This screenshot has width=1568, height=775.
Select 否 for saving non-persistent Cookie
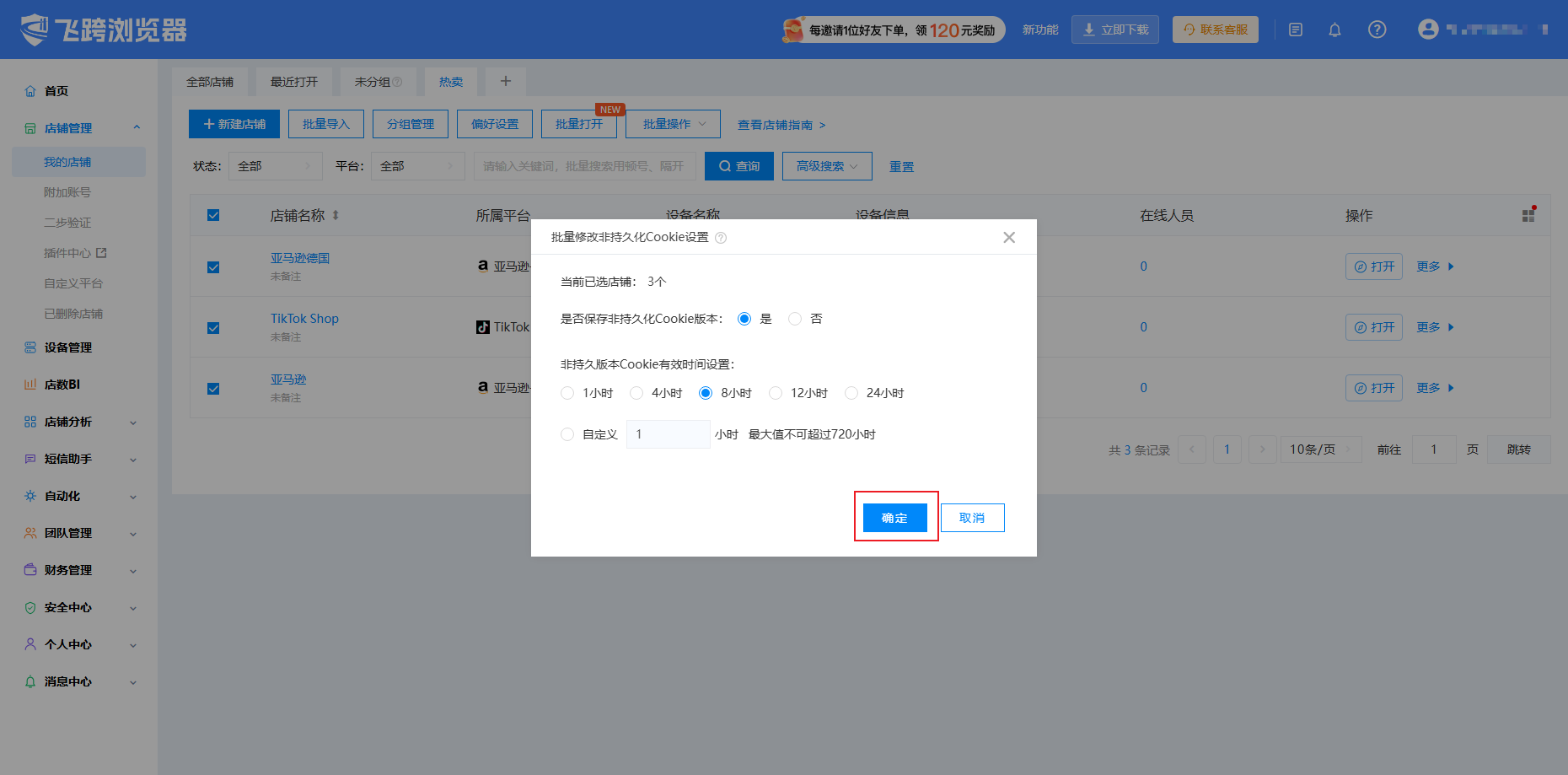(x=795, y=319)
